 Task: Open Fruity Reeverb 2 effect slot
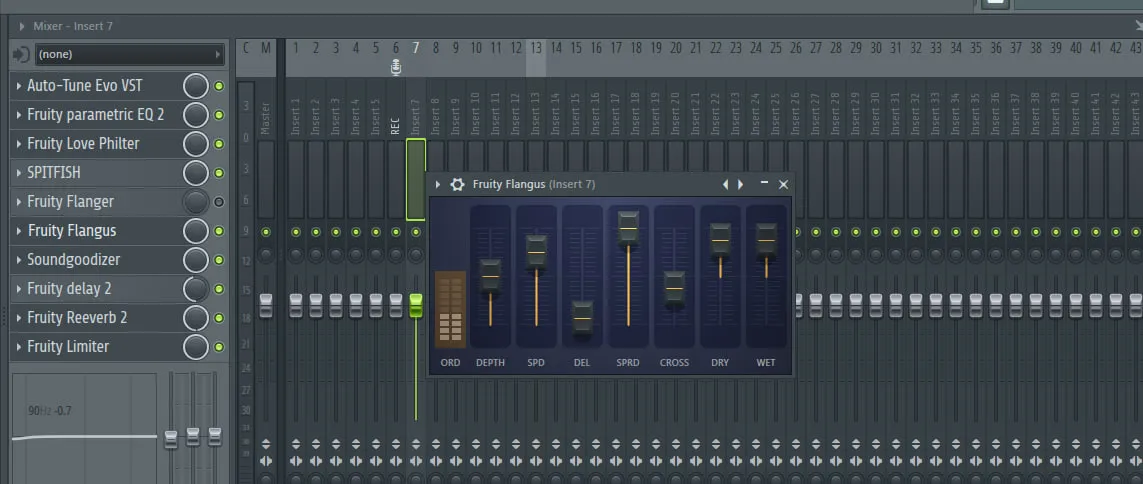pos(77,318)
